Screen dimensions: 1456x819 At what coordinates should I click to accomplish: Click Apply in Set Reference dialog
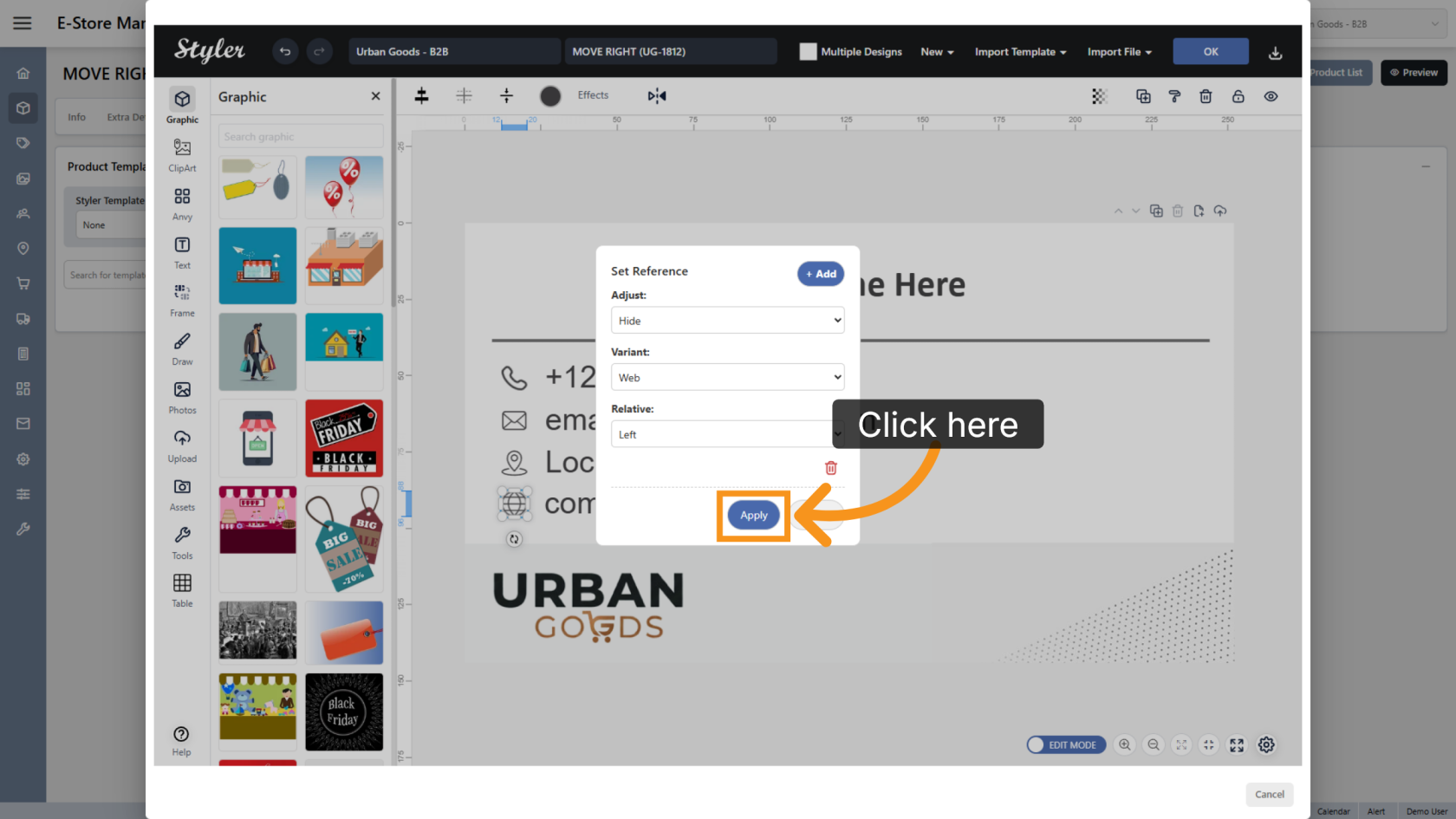tap(753, 515)
